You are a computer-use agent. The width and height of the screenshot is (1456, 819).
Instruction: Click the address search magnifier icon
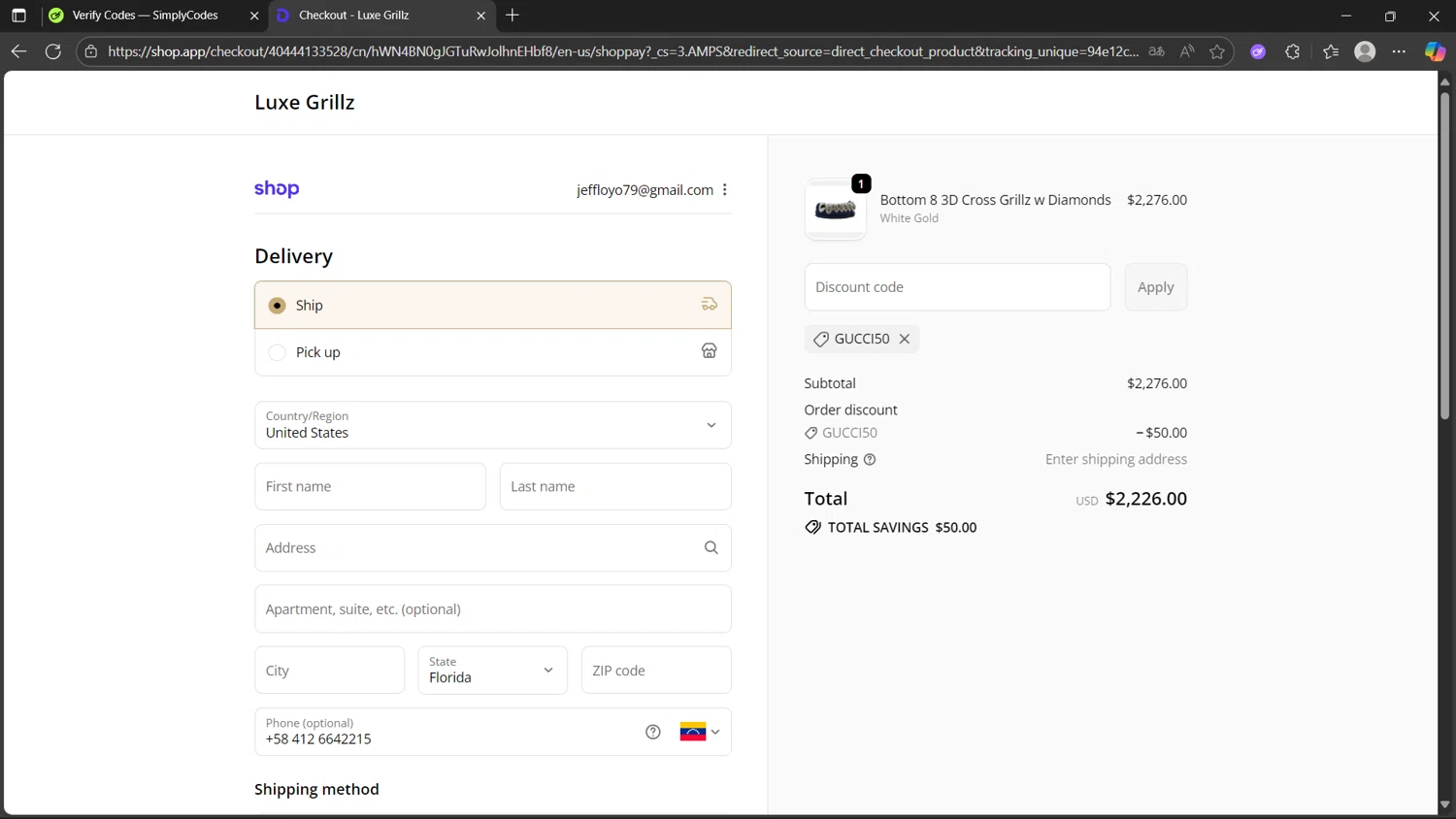pos(711,548)
